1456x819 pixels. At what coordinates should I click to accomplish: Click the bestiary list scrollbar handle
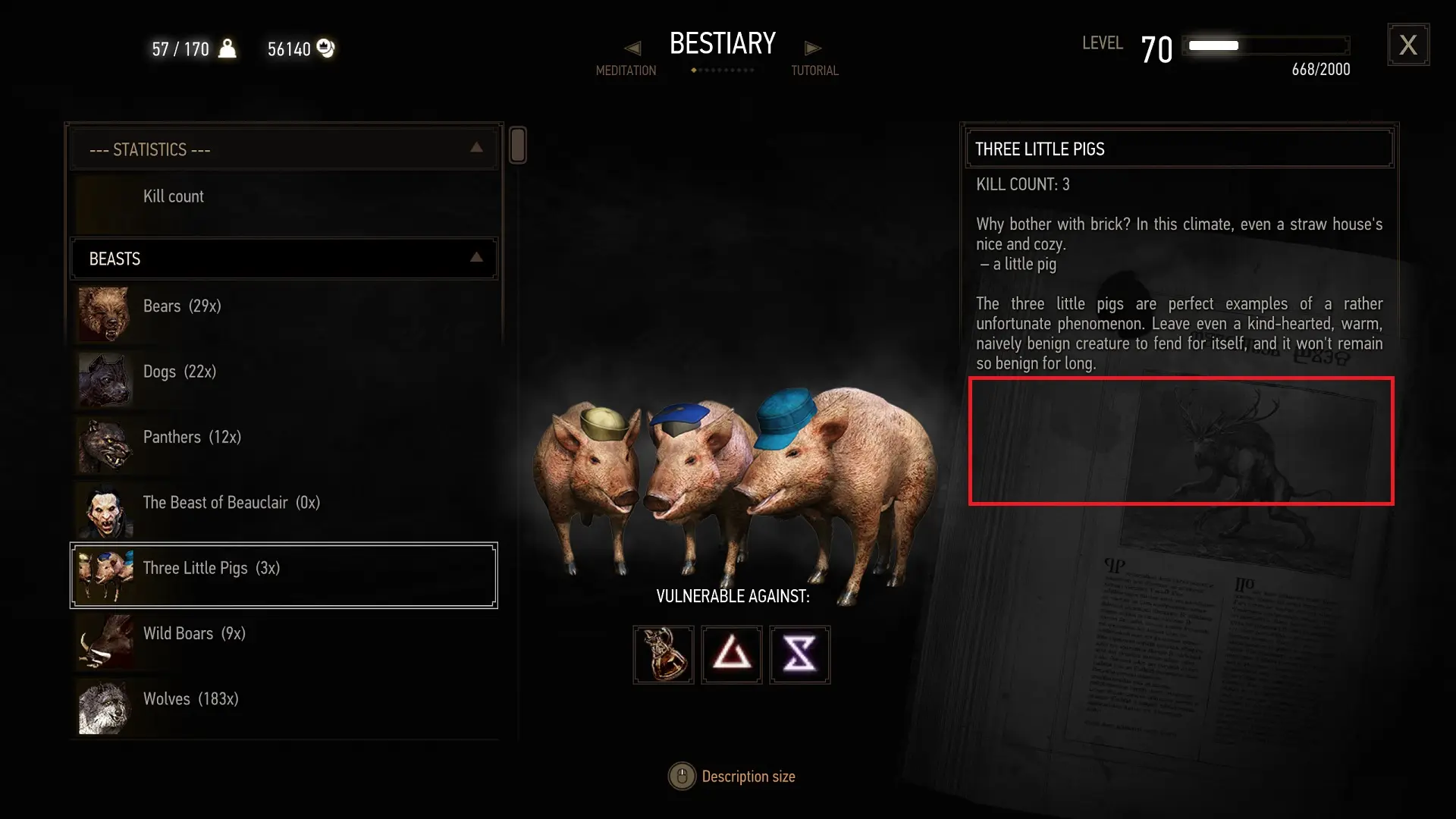point(518,145)
